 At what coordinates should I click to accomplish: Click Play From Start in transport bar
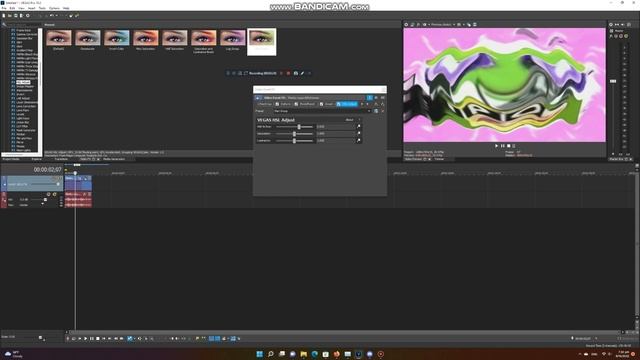(x=80, y=338)
